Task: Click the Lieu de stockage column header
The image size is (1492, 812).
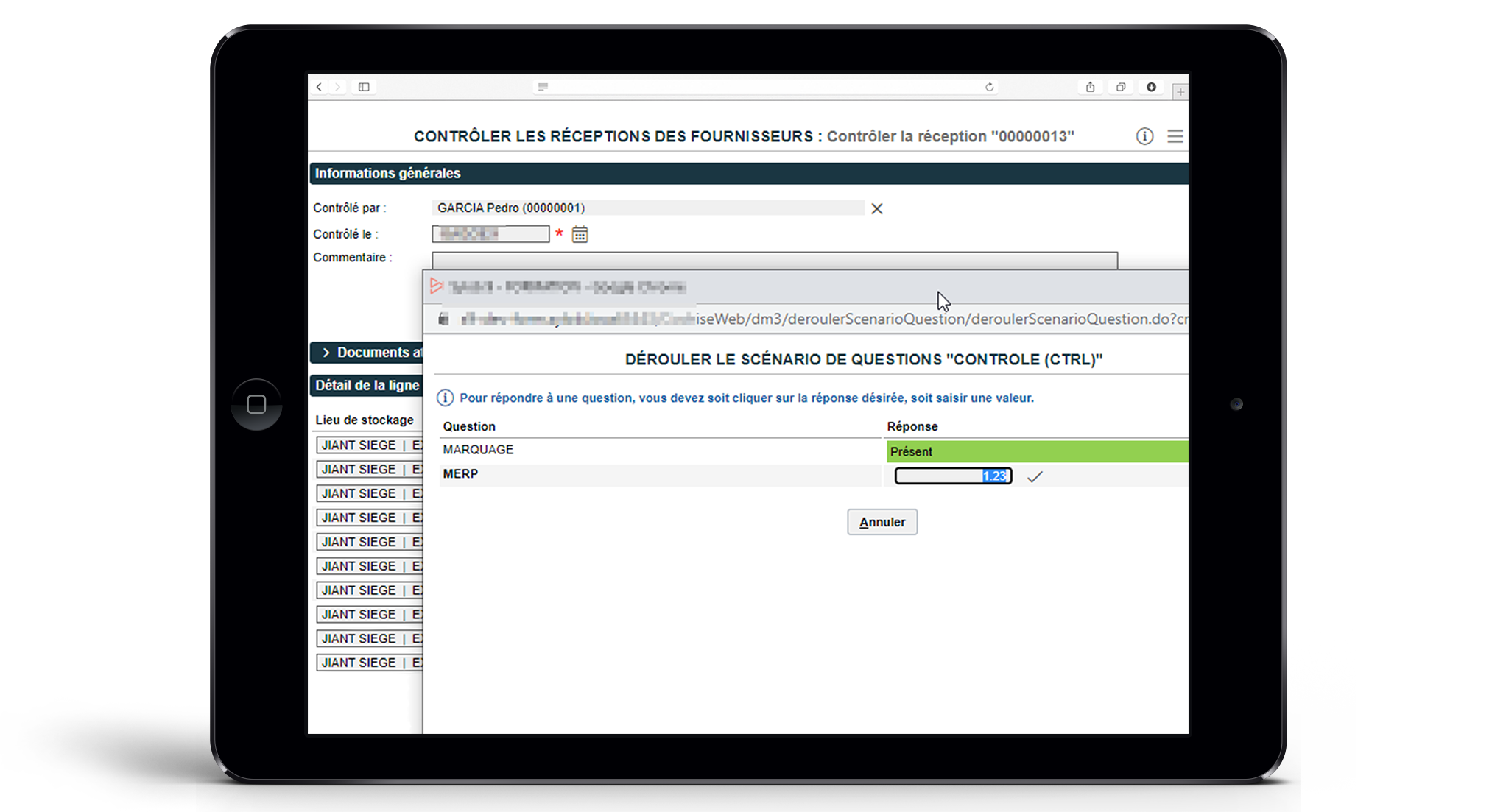Action: click(365, 420)
